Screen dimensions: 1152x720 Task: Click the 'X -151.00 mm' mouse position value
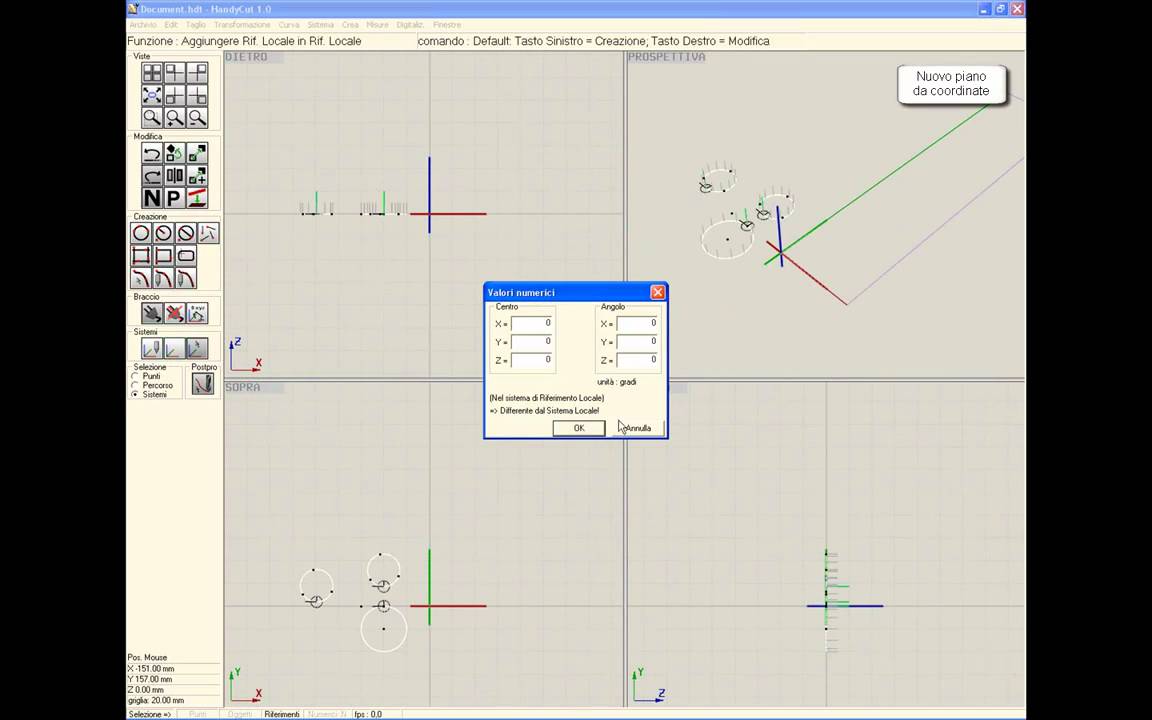[x=151, y=669]
